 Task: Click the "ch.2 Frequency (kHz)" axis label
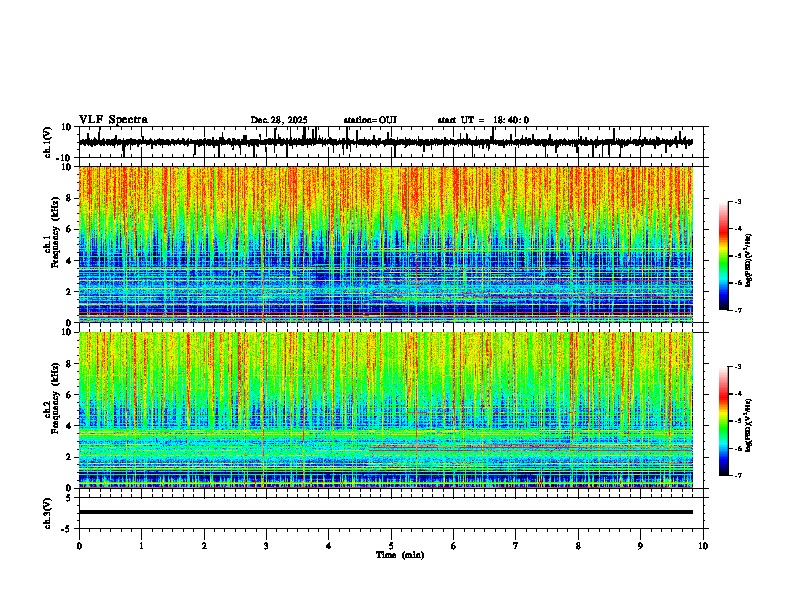[52, 399]
